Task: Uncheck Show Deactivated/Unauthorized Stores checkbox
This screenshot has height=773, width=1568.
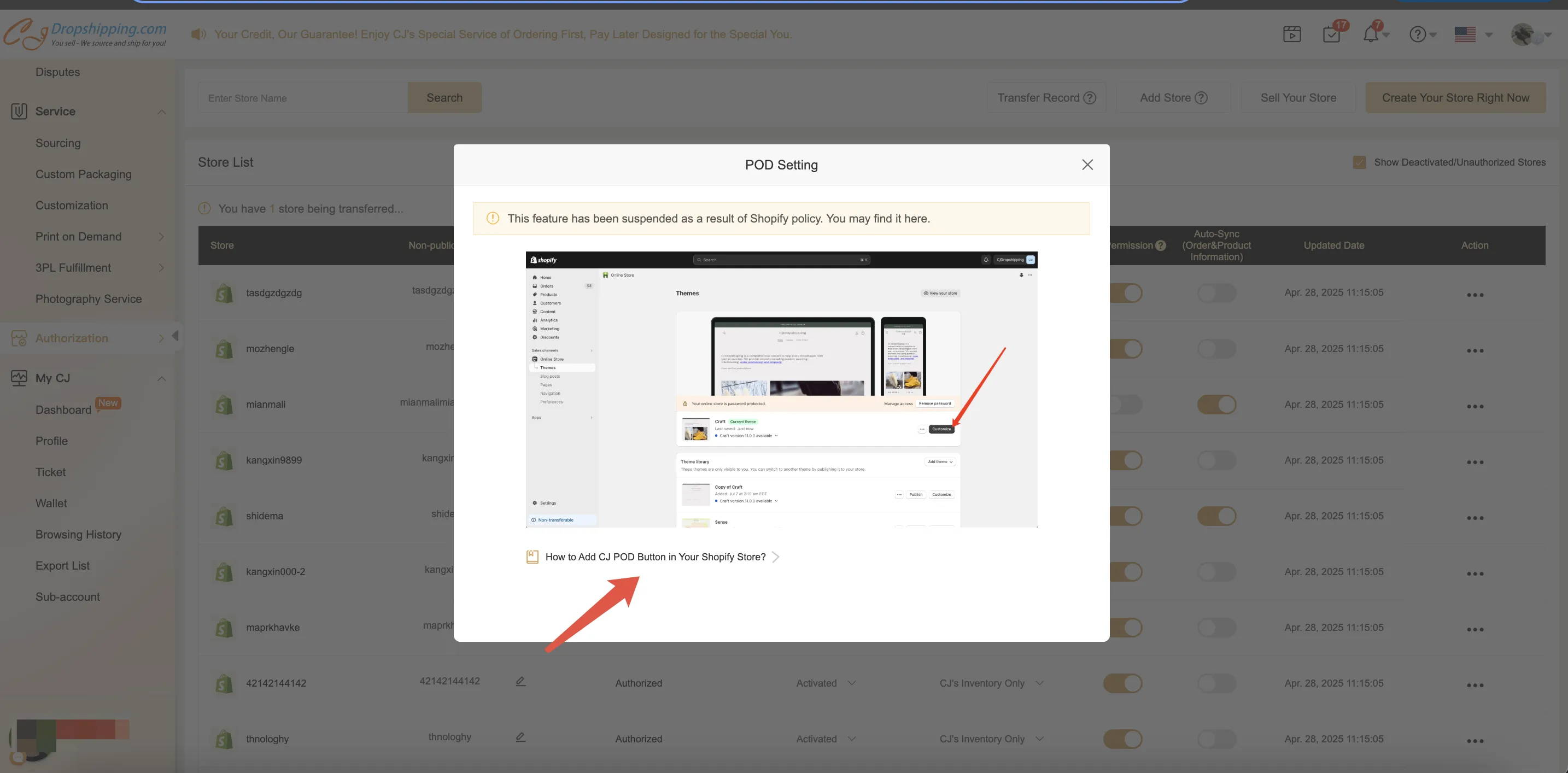Action: (1359, 162)
